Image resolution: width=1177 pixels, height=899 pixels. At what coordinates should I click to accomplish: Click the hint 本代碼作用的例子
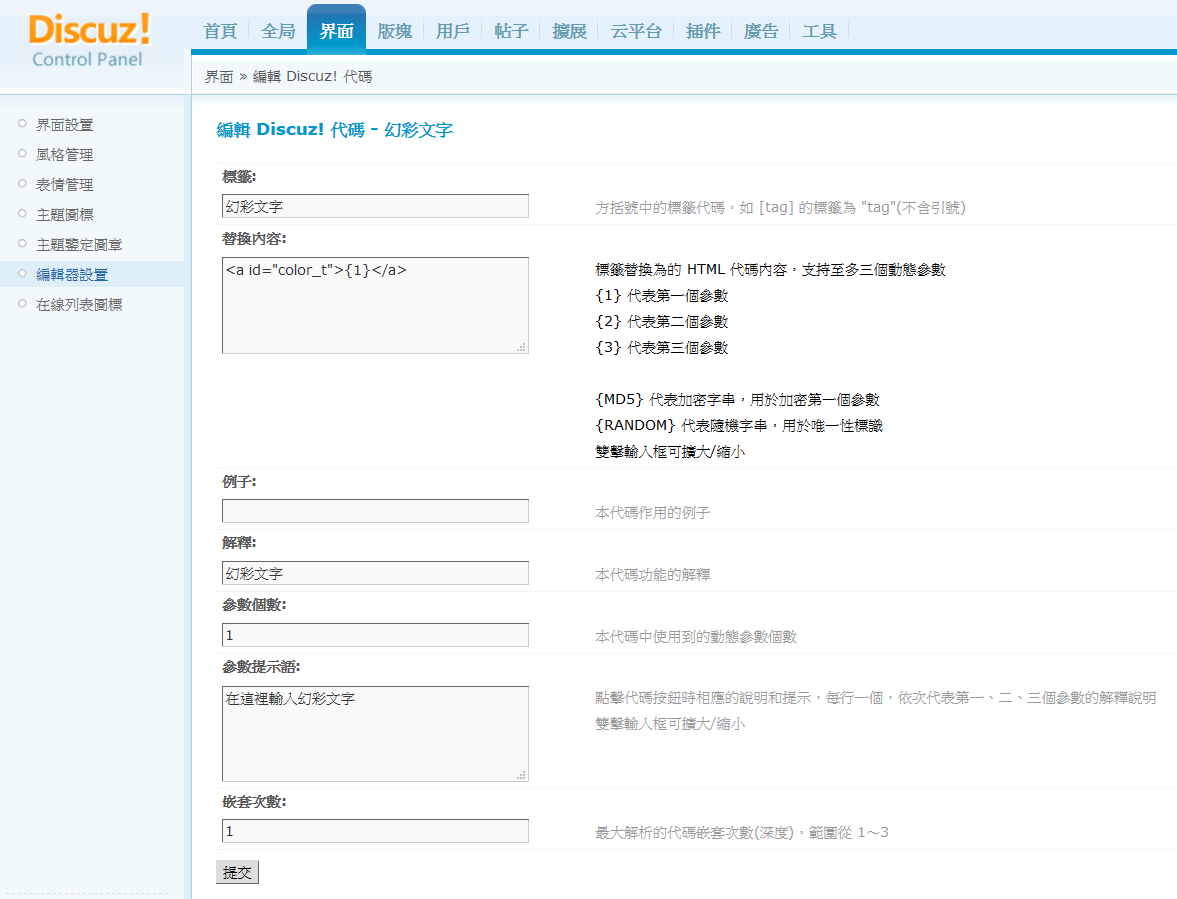tap(652, 513)
